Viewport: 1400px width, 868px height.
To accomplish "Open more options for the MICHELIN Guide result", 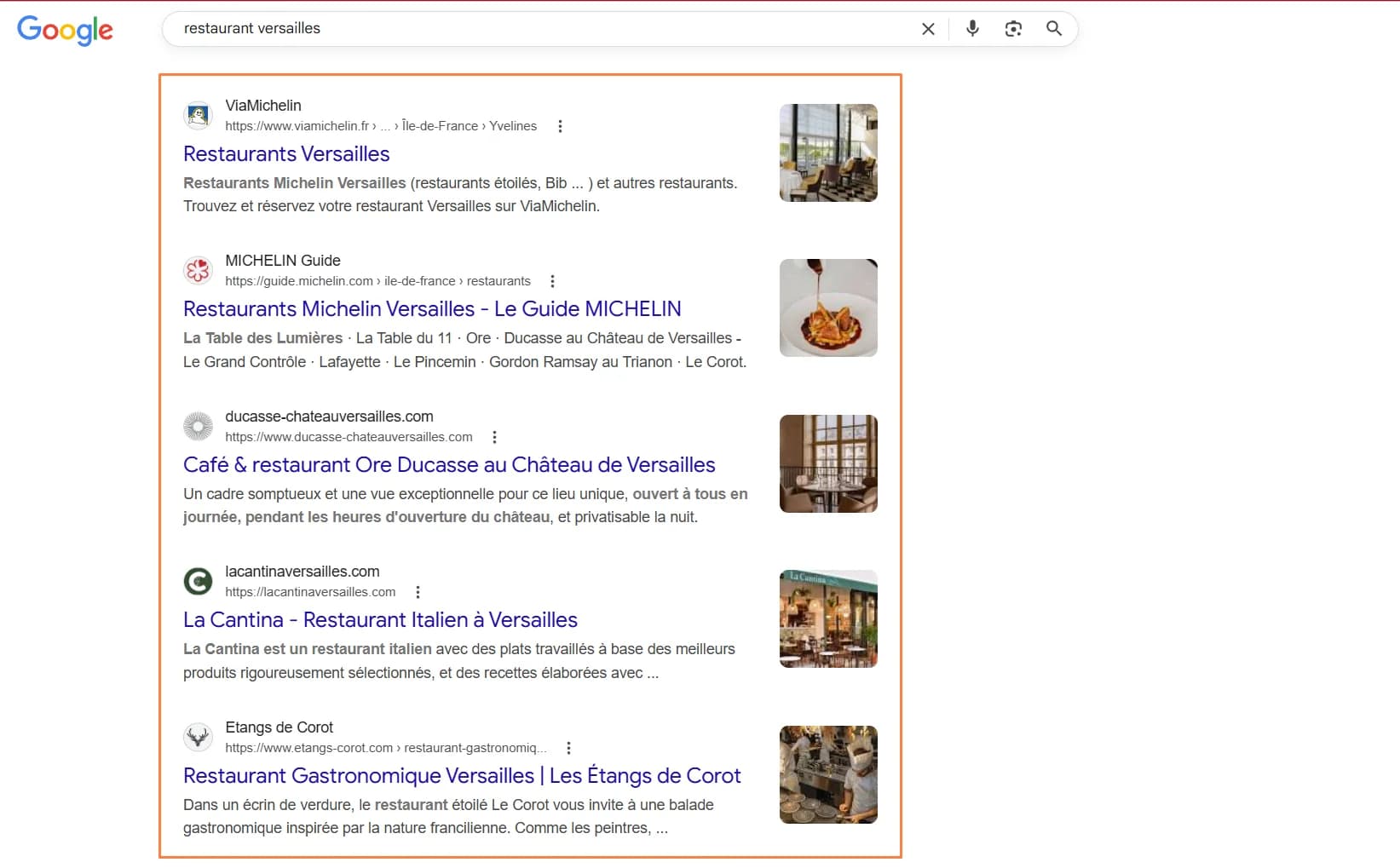I will pos(552,281).
